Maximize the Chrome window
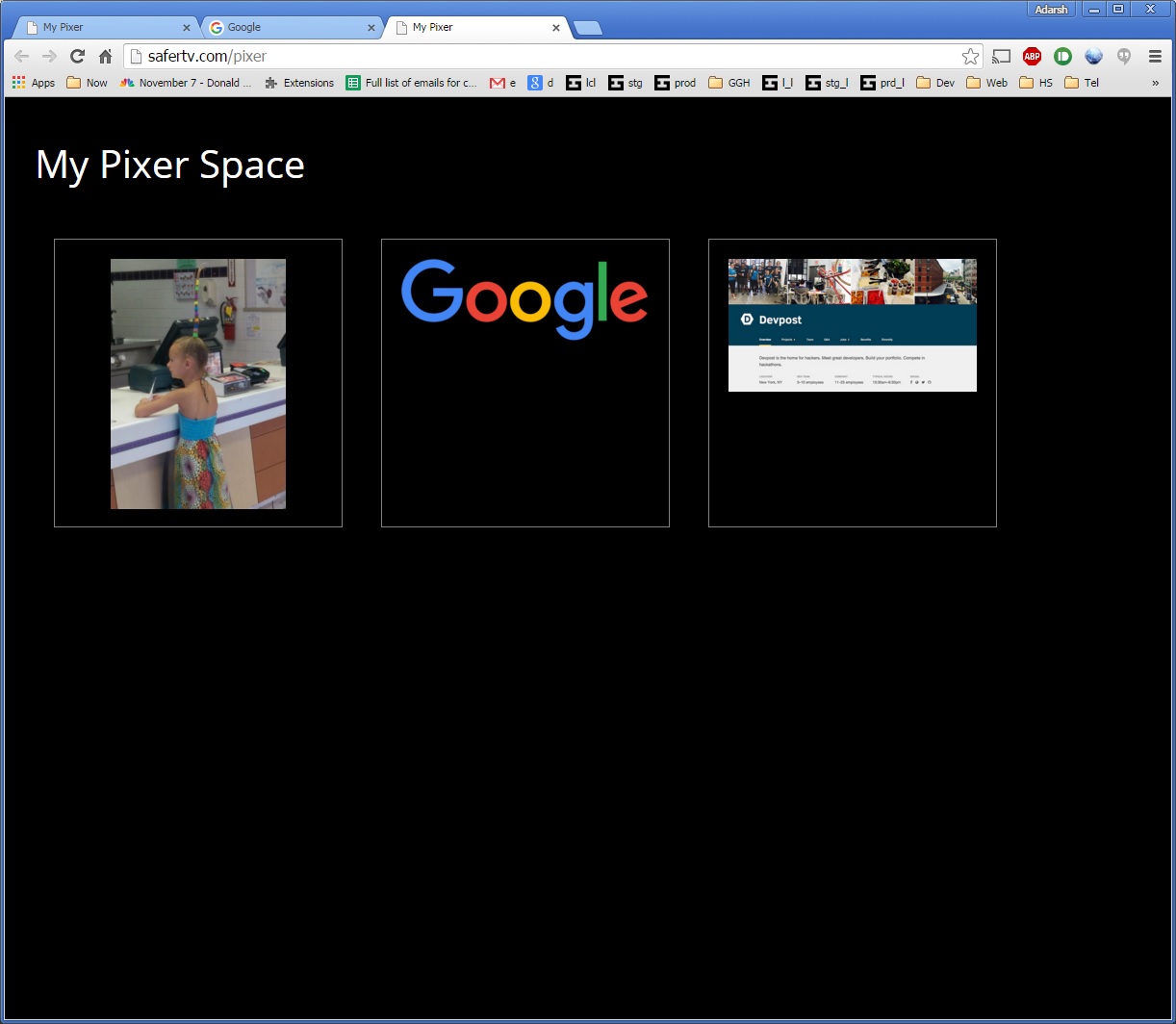Image resolution: width=1176 pixels, height=1024 pixels. [x=1118, y=10]
